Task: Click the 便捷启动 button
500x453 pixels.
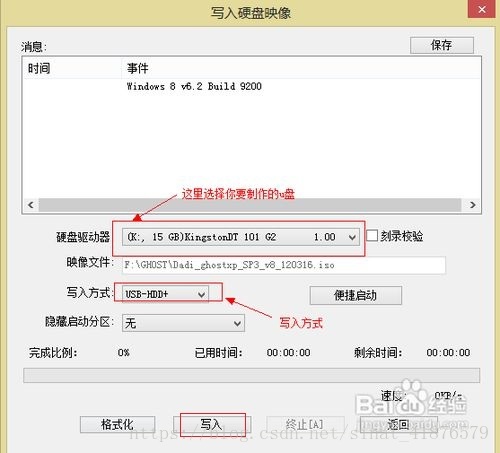Action: click(x=356, y=295)
